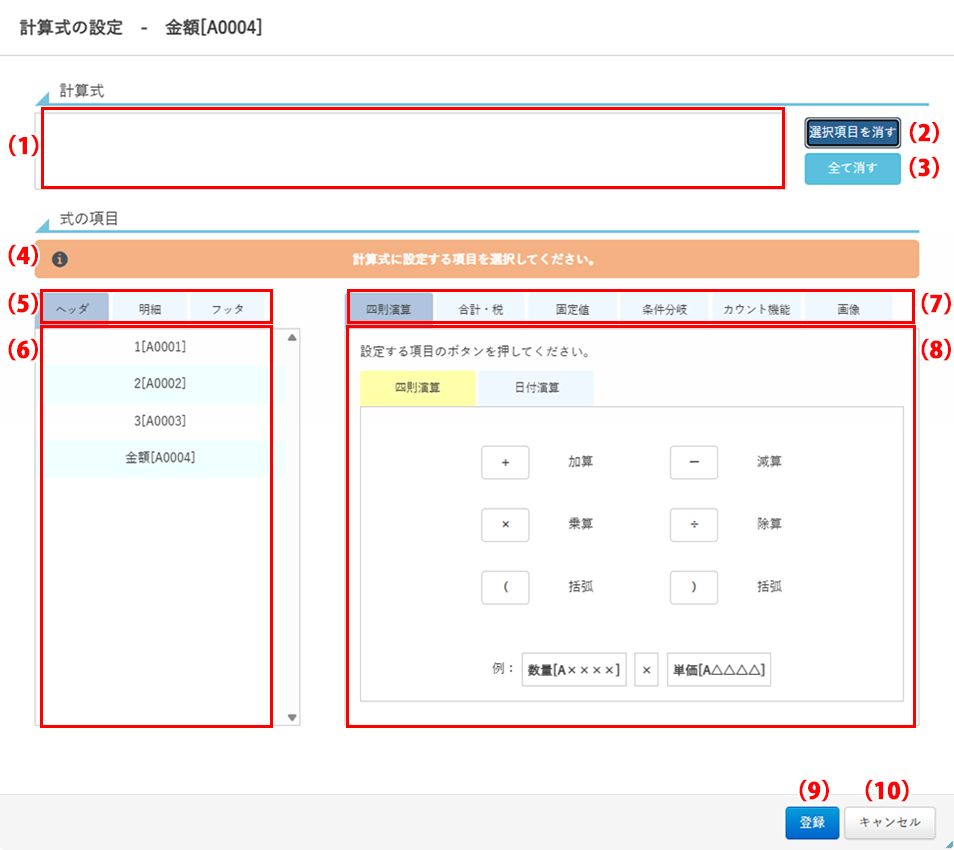Insert the division (除算) ÷ operator
This screenshot has width=954, height=850.
tap(693, 525)
